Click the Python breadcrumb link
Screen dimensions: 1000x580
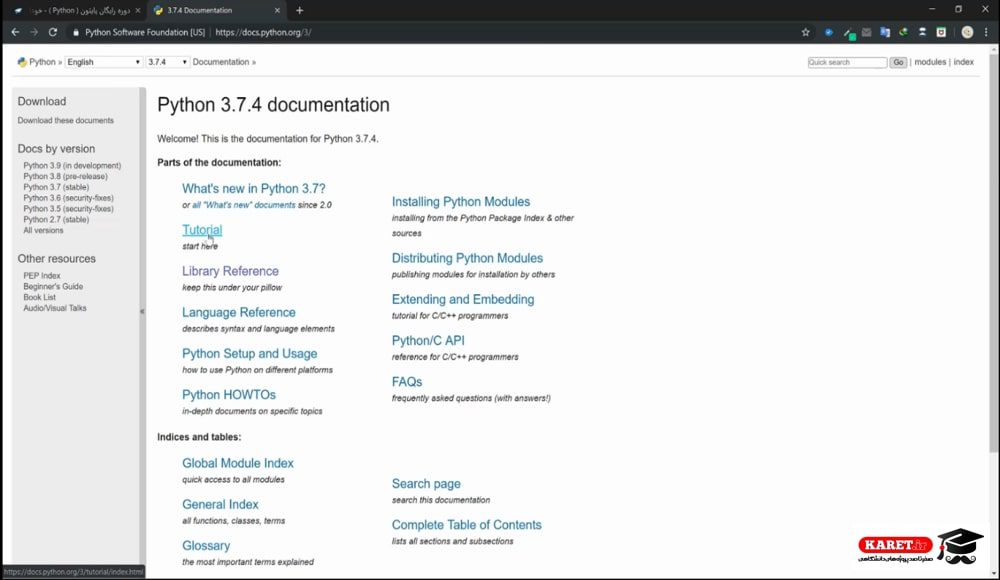point(42,62)
